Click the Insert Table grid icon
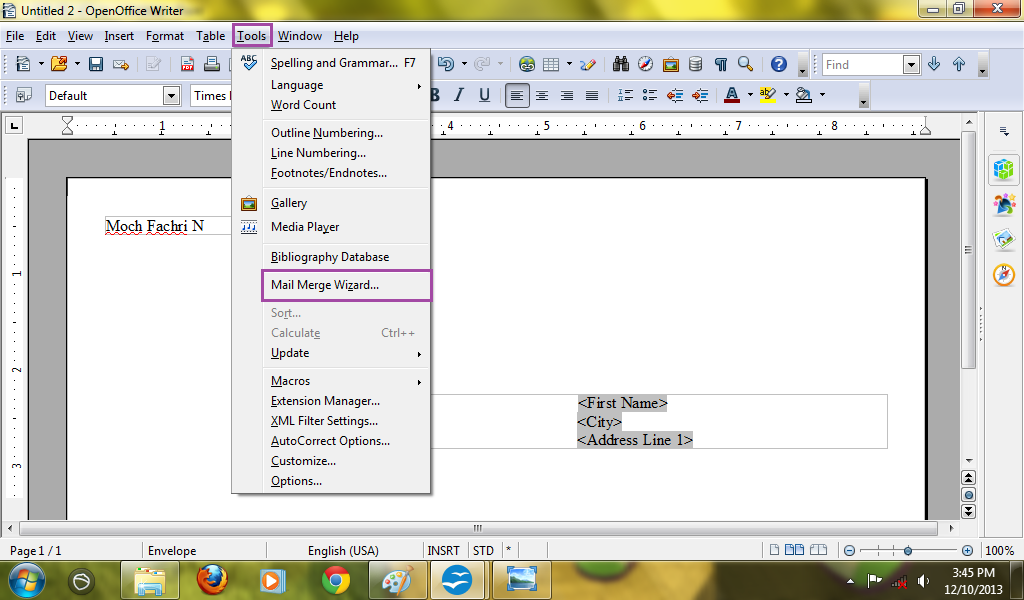Screen dimensions: 1024x600 [x=551, y=64]
